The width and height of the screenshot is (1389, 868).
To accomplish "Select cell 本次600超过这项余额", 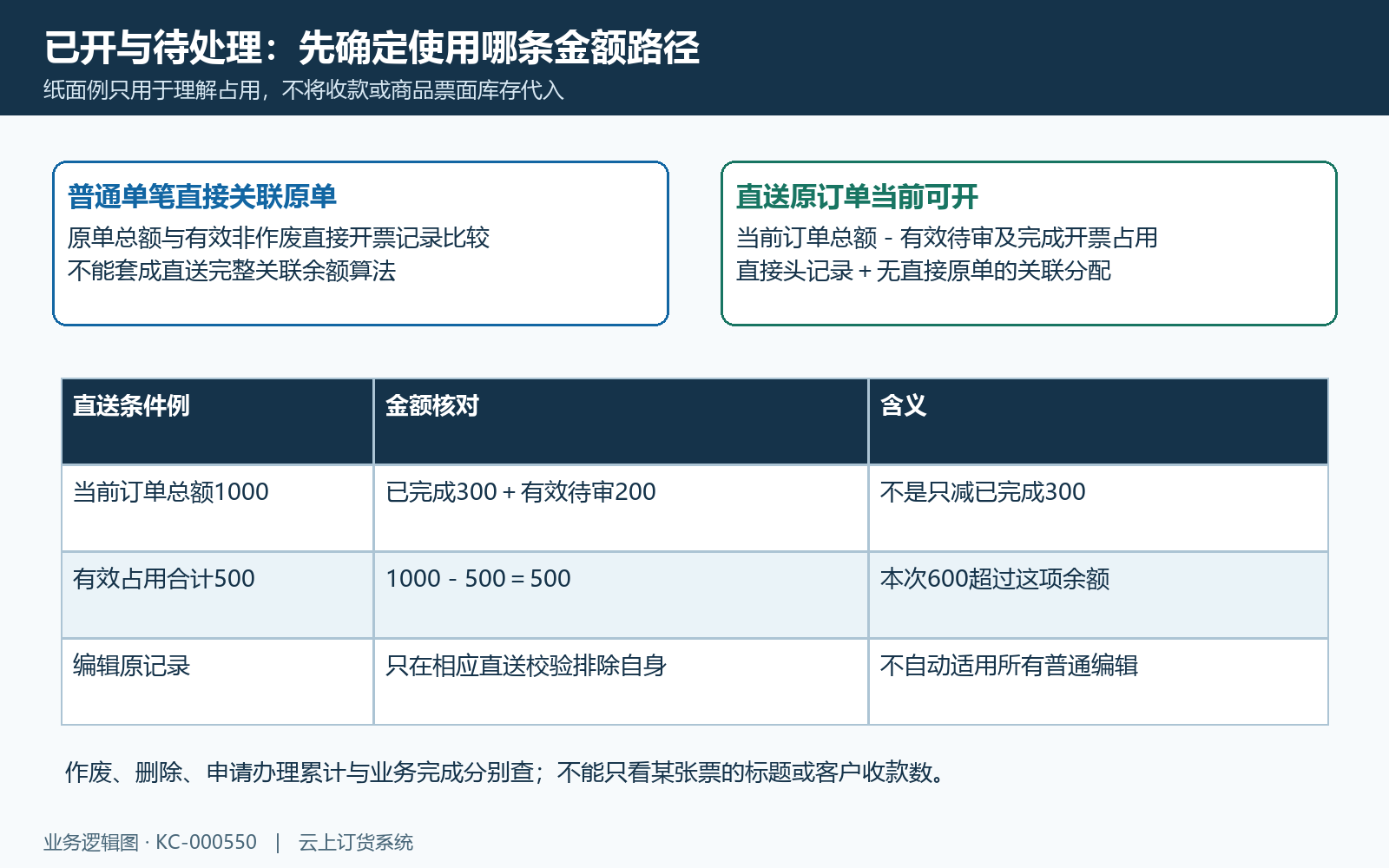I will (1098, 595).
